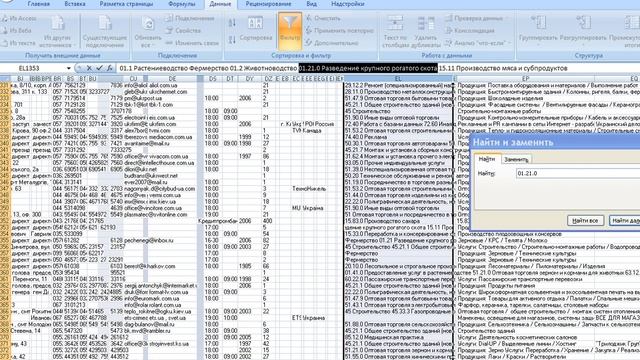Click the Найти search field containing 01.21.0
The image size is (640, 360).
click(x=577, y=173)
